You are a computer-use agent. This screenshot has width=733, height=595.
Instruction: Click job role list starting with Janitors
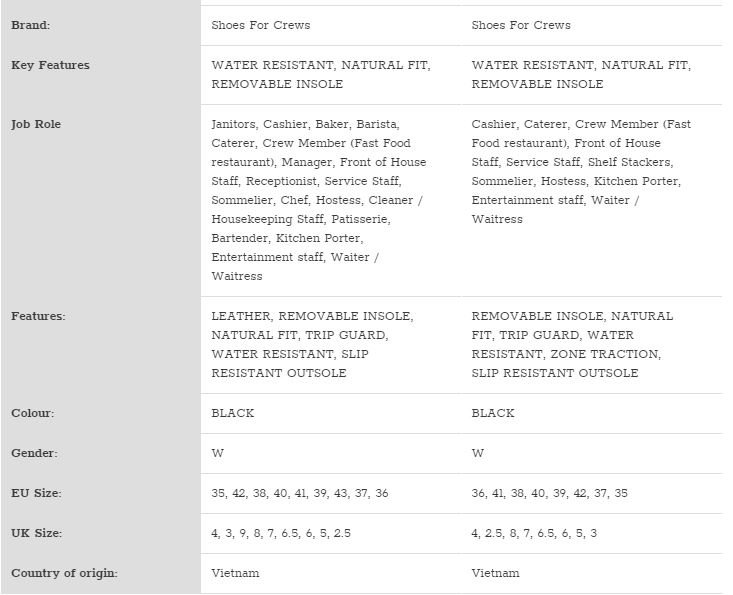[x=318, y=200]
